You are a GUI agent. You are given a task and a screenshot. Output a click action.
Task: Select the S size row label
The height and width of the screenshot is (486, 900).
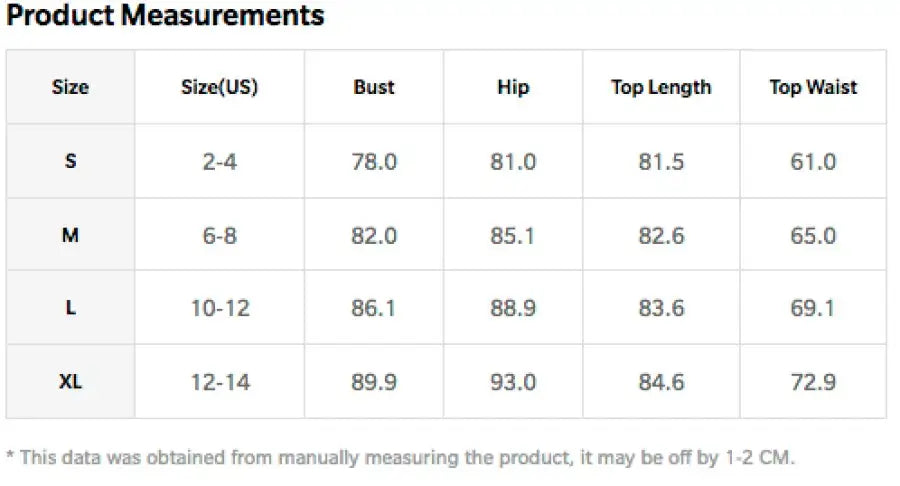(x=70, y=161)
